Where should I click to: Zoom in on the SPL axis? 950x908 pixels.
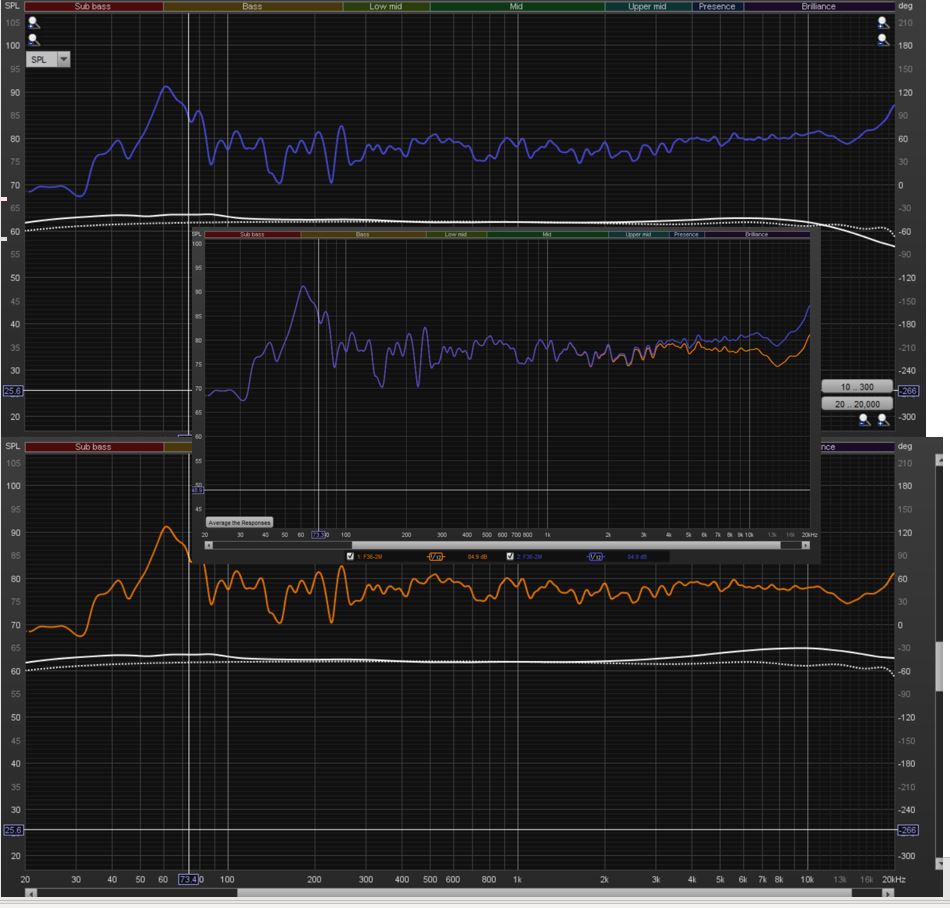click(x=34, y=22)
